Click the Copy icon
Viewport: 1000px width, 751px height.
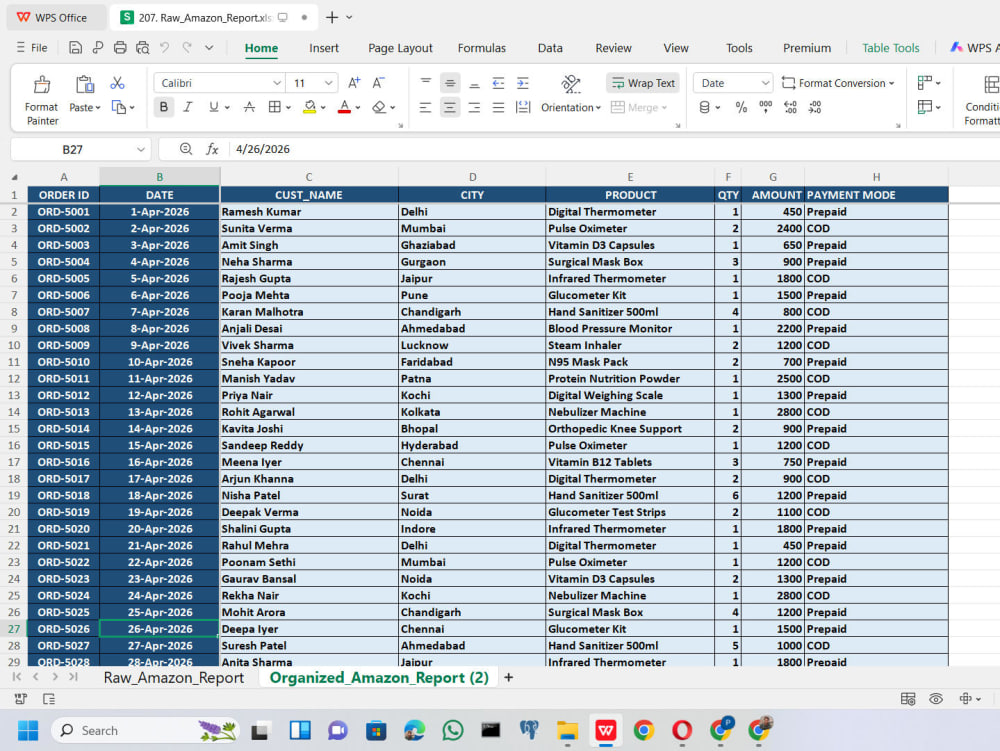119,107
